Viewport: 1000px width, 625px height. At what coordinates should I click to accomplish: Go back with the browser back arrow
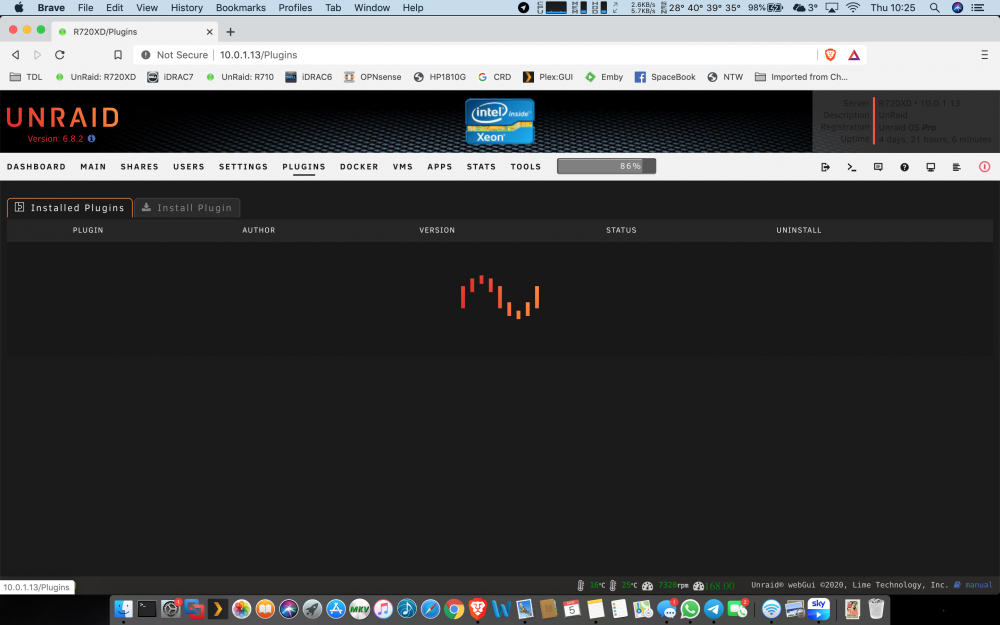pyautogui.click(x=16, y=55)
